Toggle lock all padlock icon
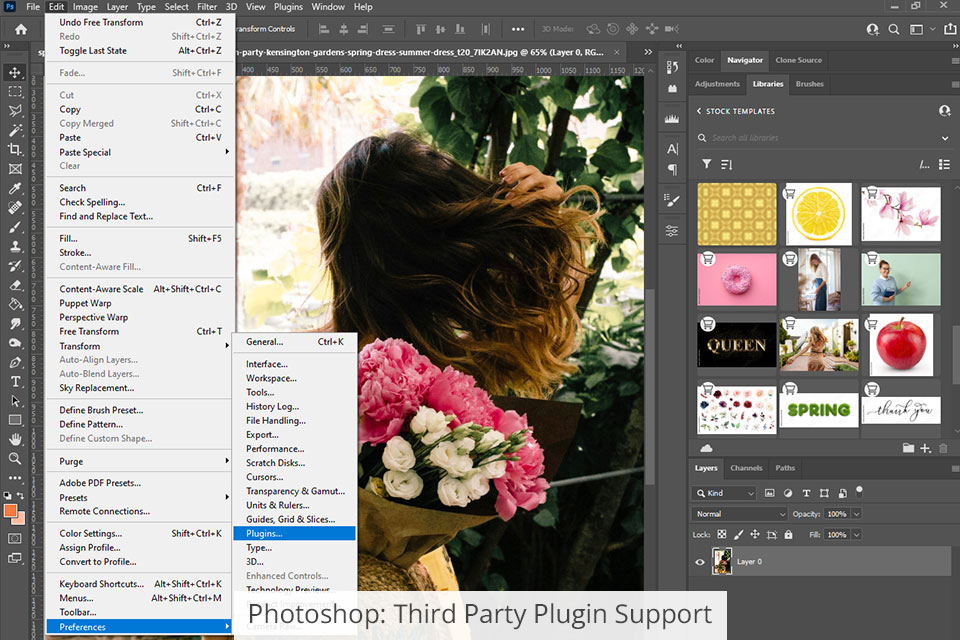Viewport: 960px width, 640px height. (789, 535)
